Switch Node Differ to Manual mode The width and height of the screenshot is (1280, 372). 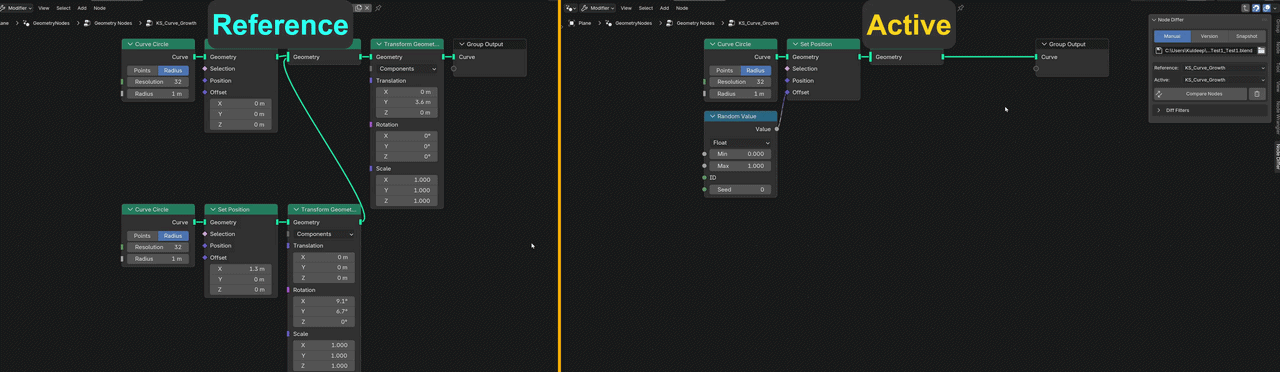1171,36
